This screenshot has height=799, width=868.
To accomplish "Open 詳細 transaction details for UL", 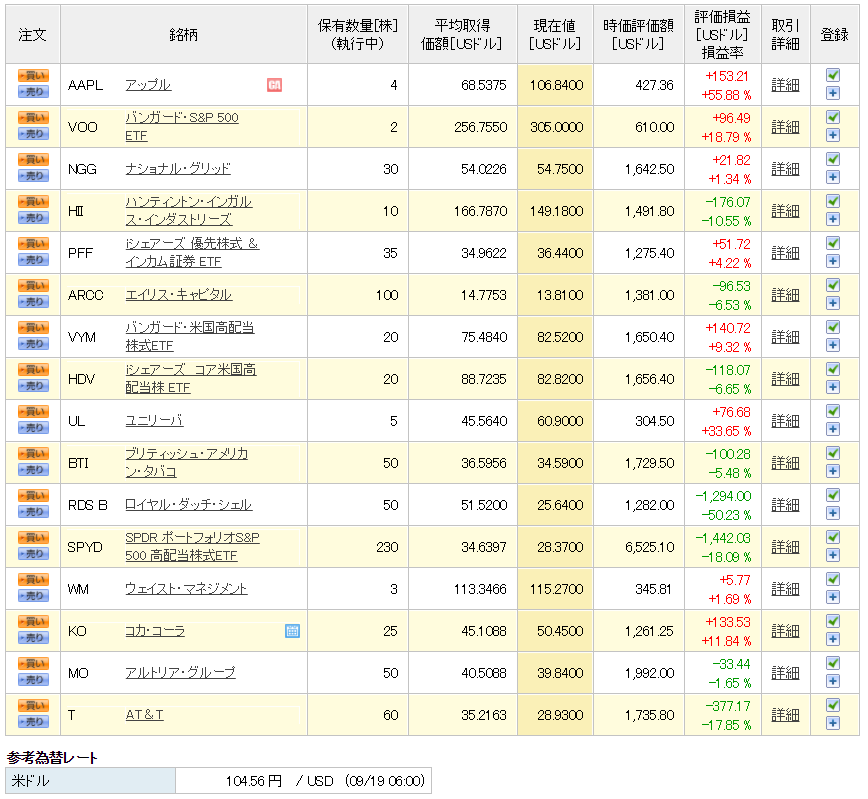I will 785,421.
